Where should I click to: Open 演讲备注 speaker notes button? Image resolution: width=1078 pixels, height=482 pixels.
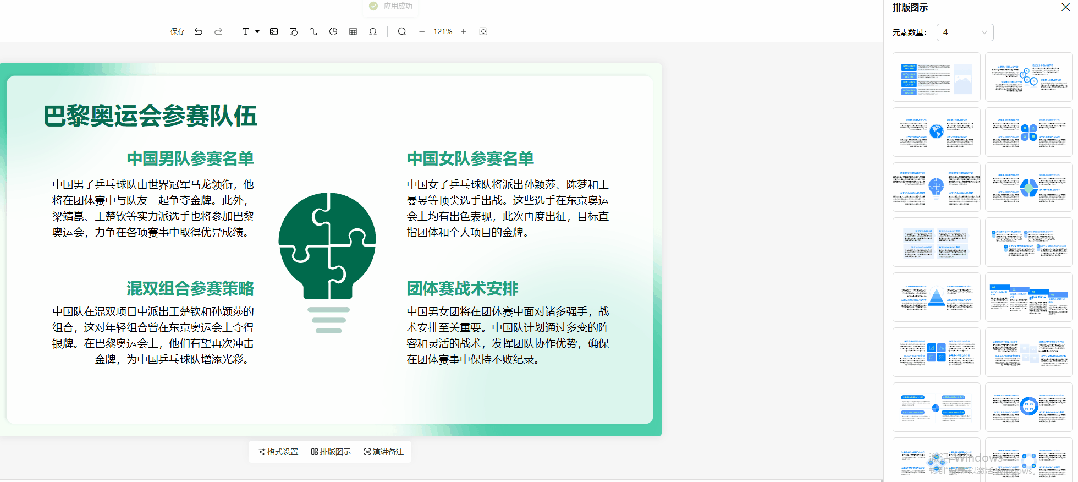tap(384, 452)
